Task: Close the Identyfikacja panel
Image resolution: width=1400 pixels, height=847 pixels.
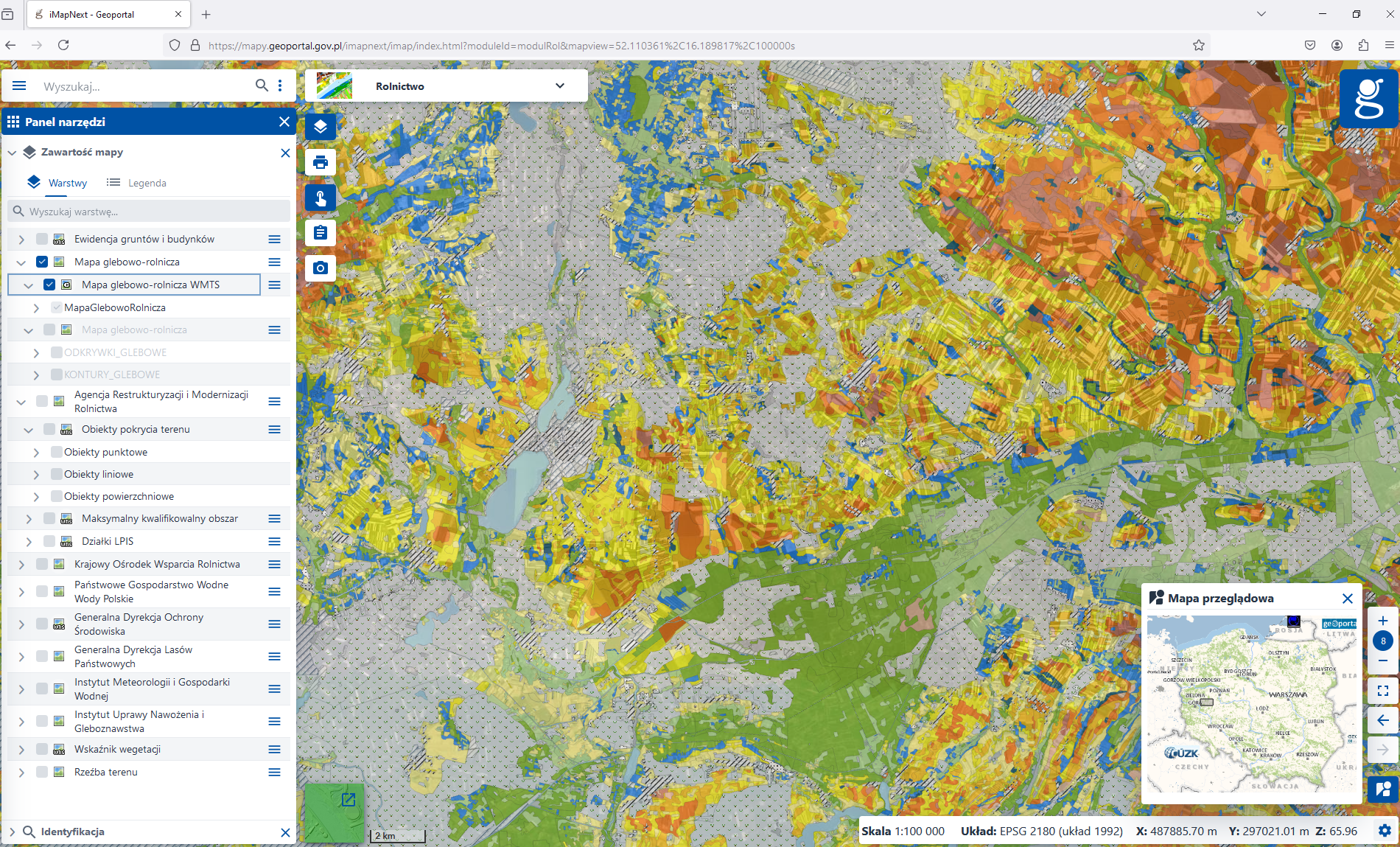Action: coord(286,832)
